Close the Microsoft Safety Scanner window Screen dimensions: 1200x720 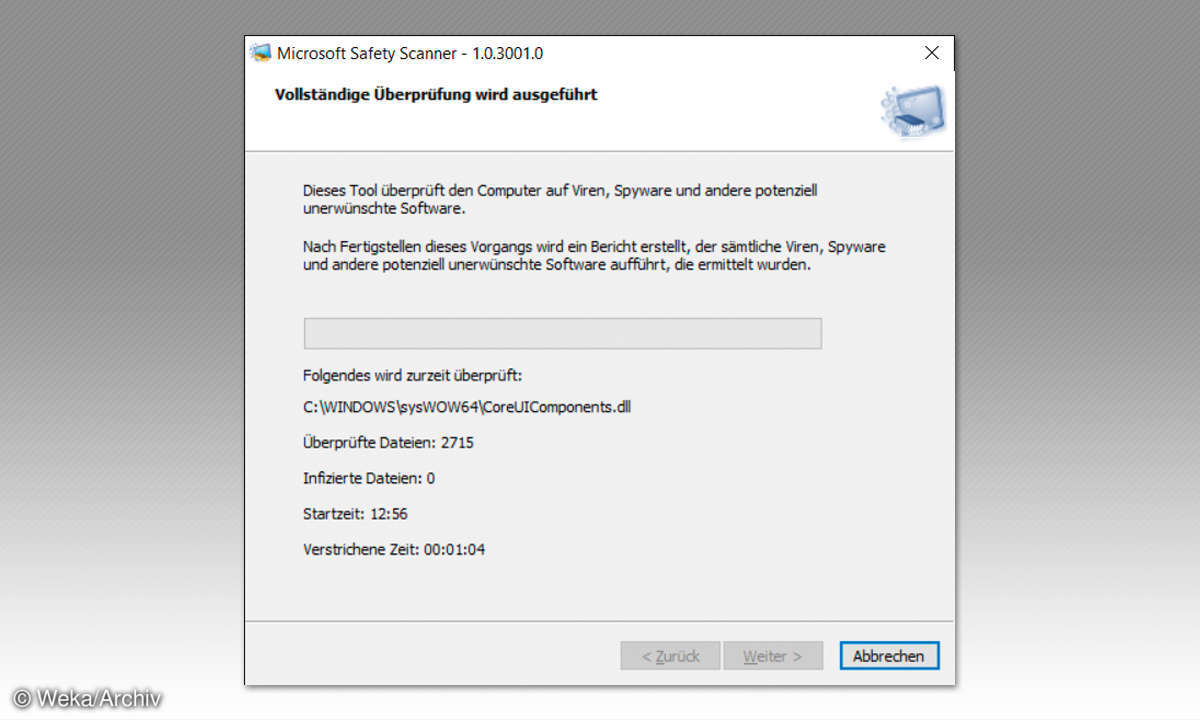(931, 53)
